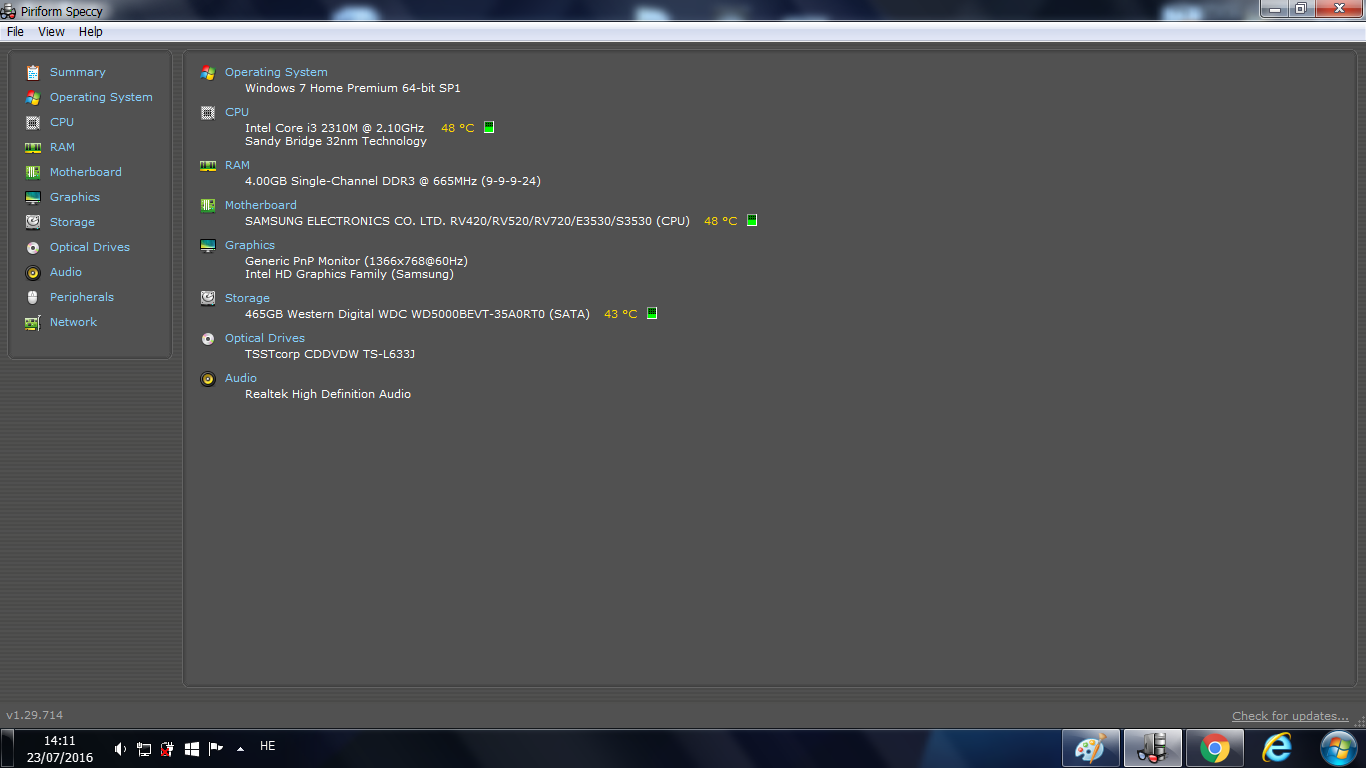Click the CPU temperature green indicator
Screen dimensions: 1366x768
489,127
